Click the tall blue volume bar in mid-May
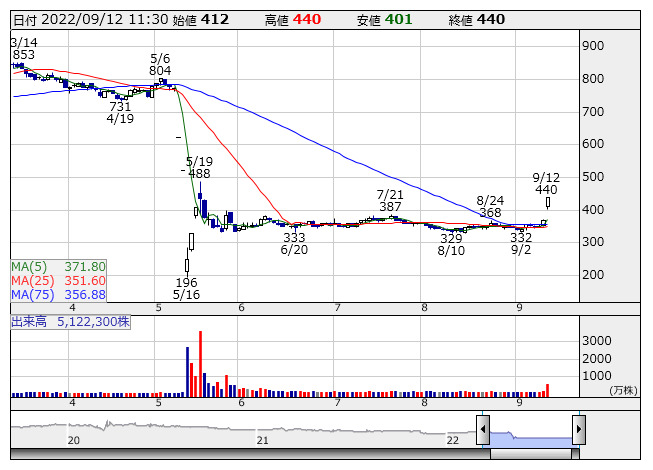The image size is (653, 470). click(x=187, y=372)
